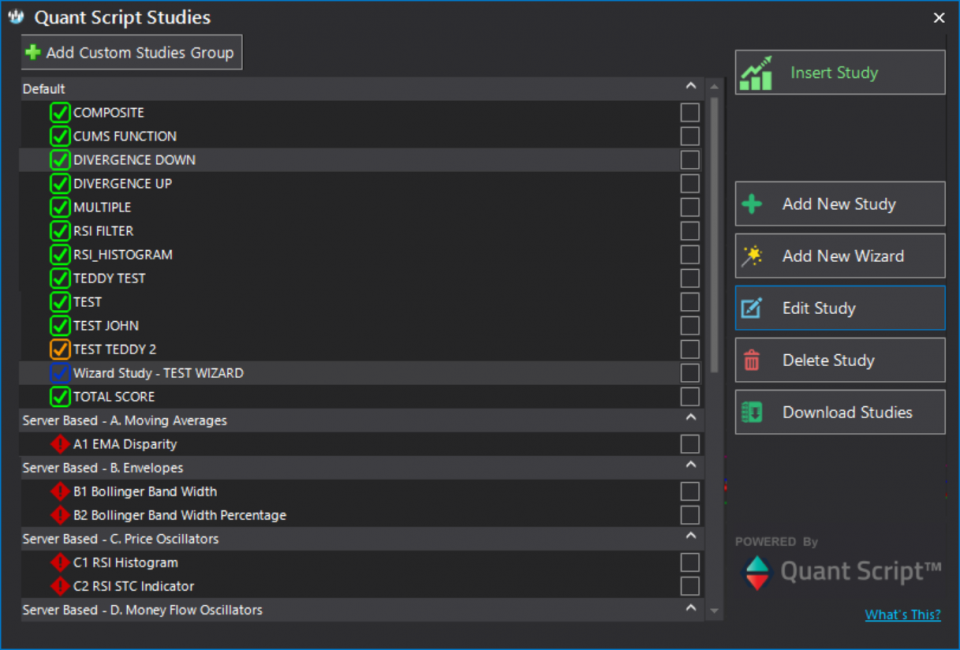Collapse the Server Based - B. Envelopes group
Screen dimensions: 960x650
(x=691, y=465)
